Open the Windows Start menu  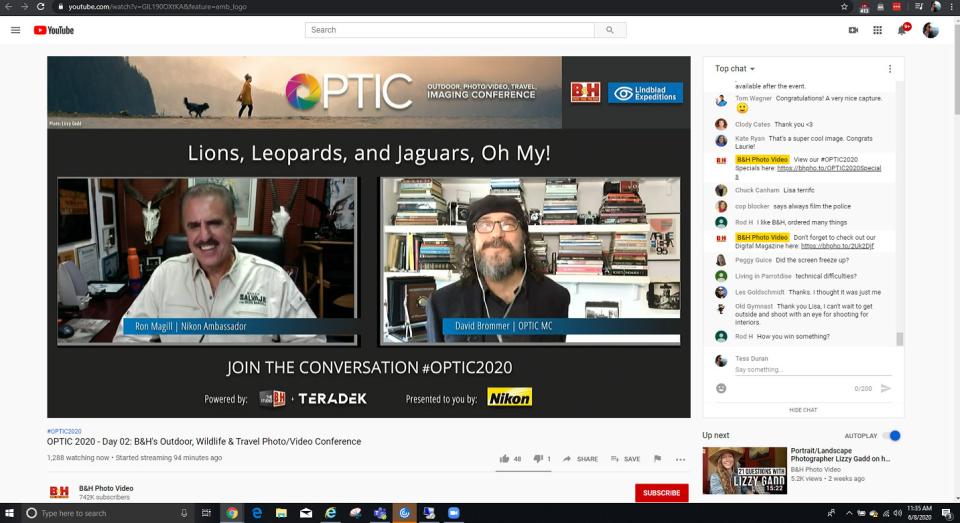coord(9,513)
